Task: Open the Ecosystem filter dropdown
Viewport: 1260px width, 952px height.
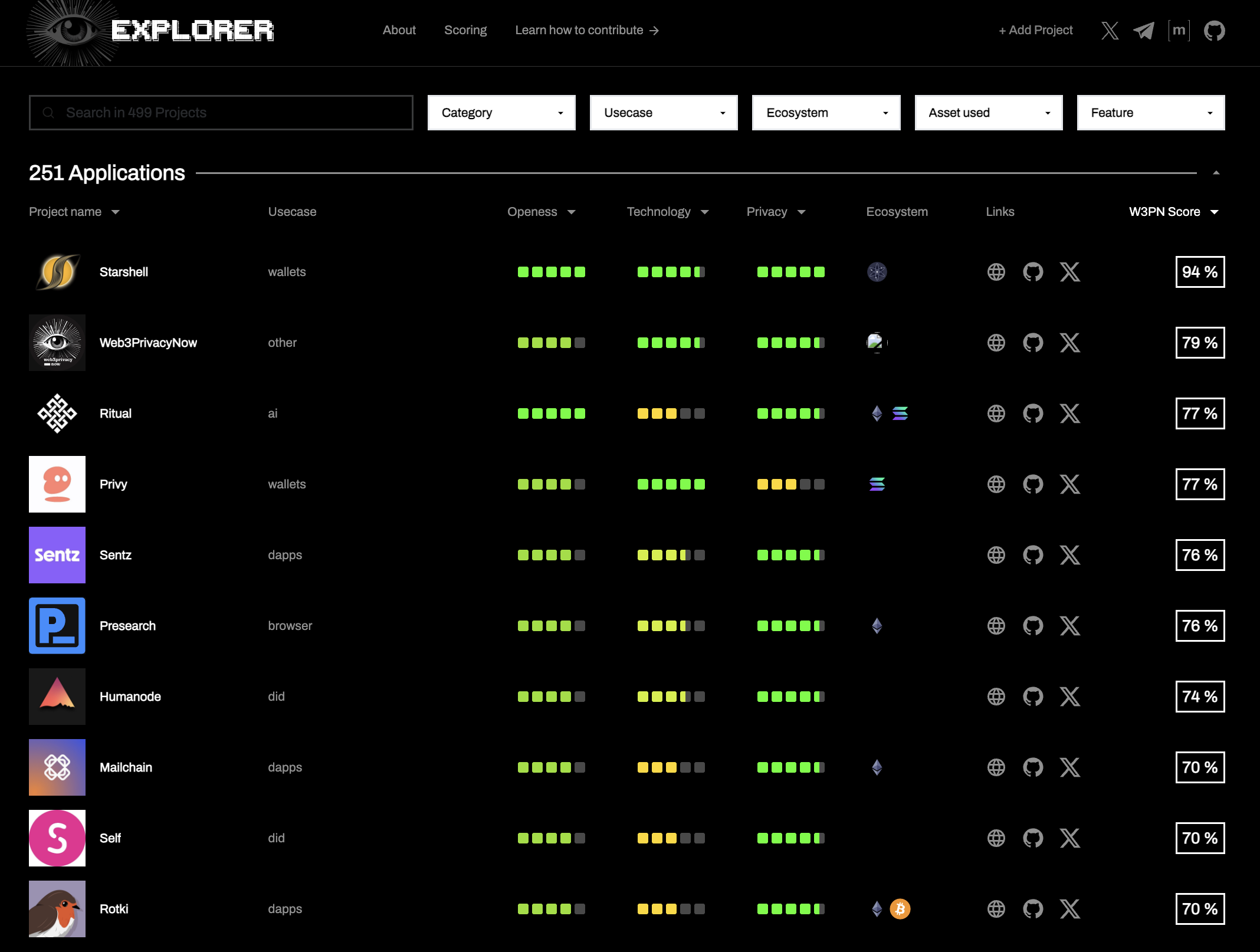Action: pos(826,113)
